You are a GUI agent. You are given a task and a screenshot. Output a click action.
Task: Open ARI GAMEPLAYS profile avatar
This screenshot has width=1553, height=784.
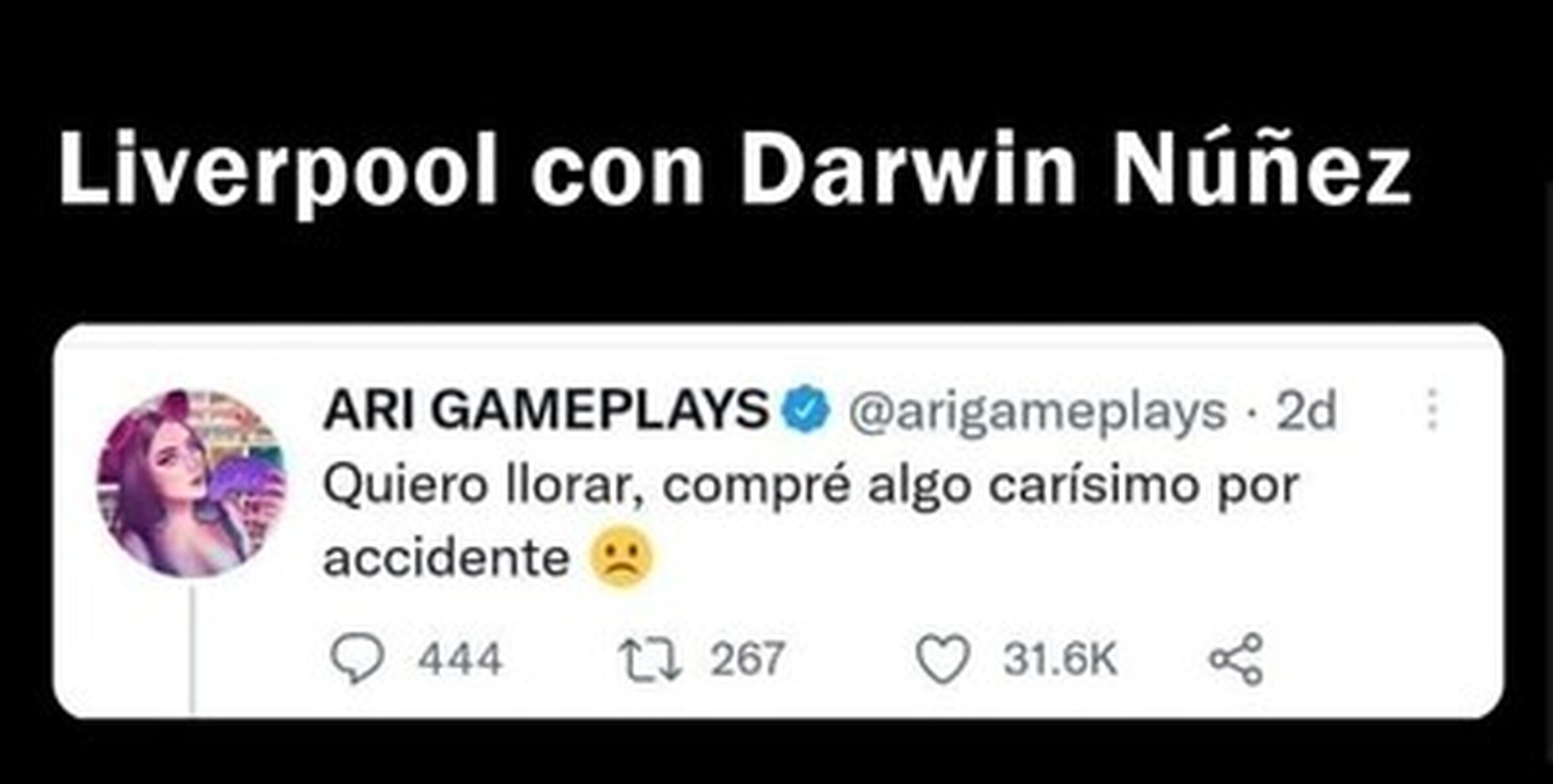(x=192, y=483)
